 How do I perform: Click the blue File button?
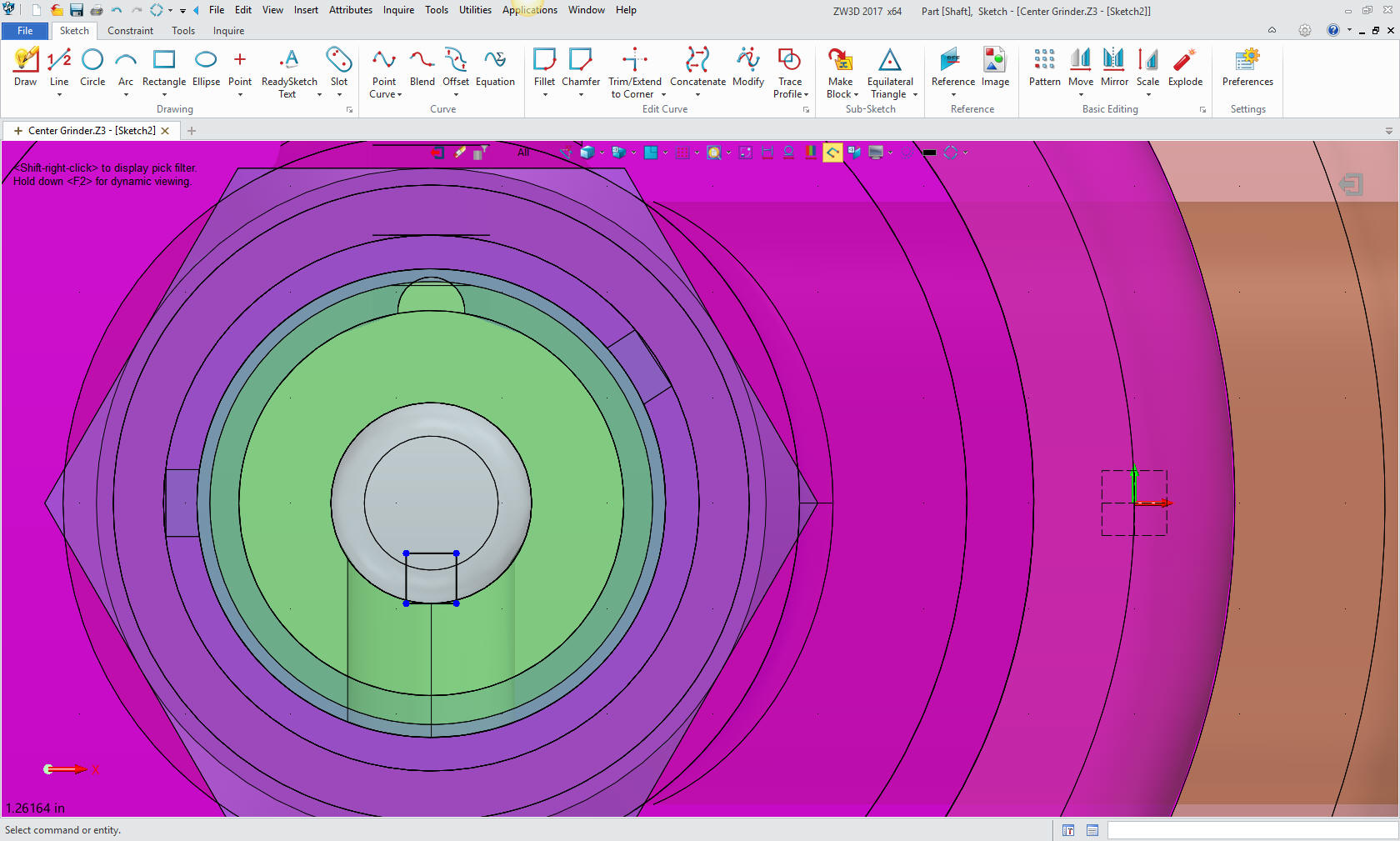point(25,31)
